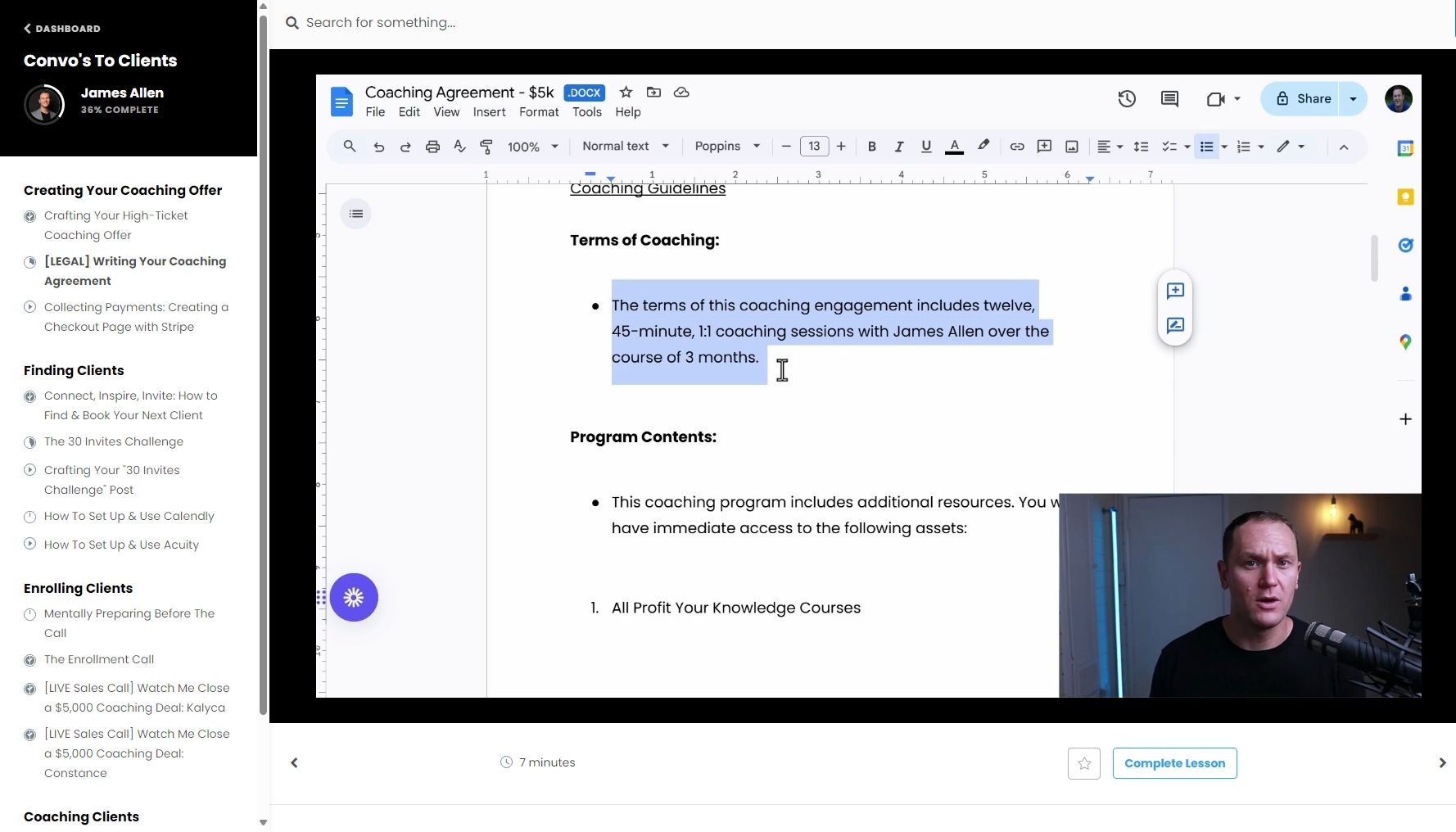
Task: Toggle the bulleted list button
Action: [1206, 147]
